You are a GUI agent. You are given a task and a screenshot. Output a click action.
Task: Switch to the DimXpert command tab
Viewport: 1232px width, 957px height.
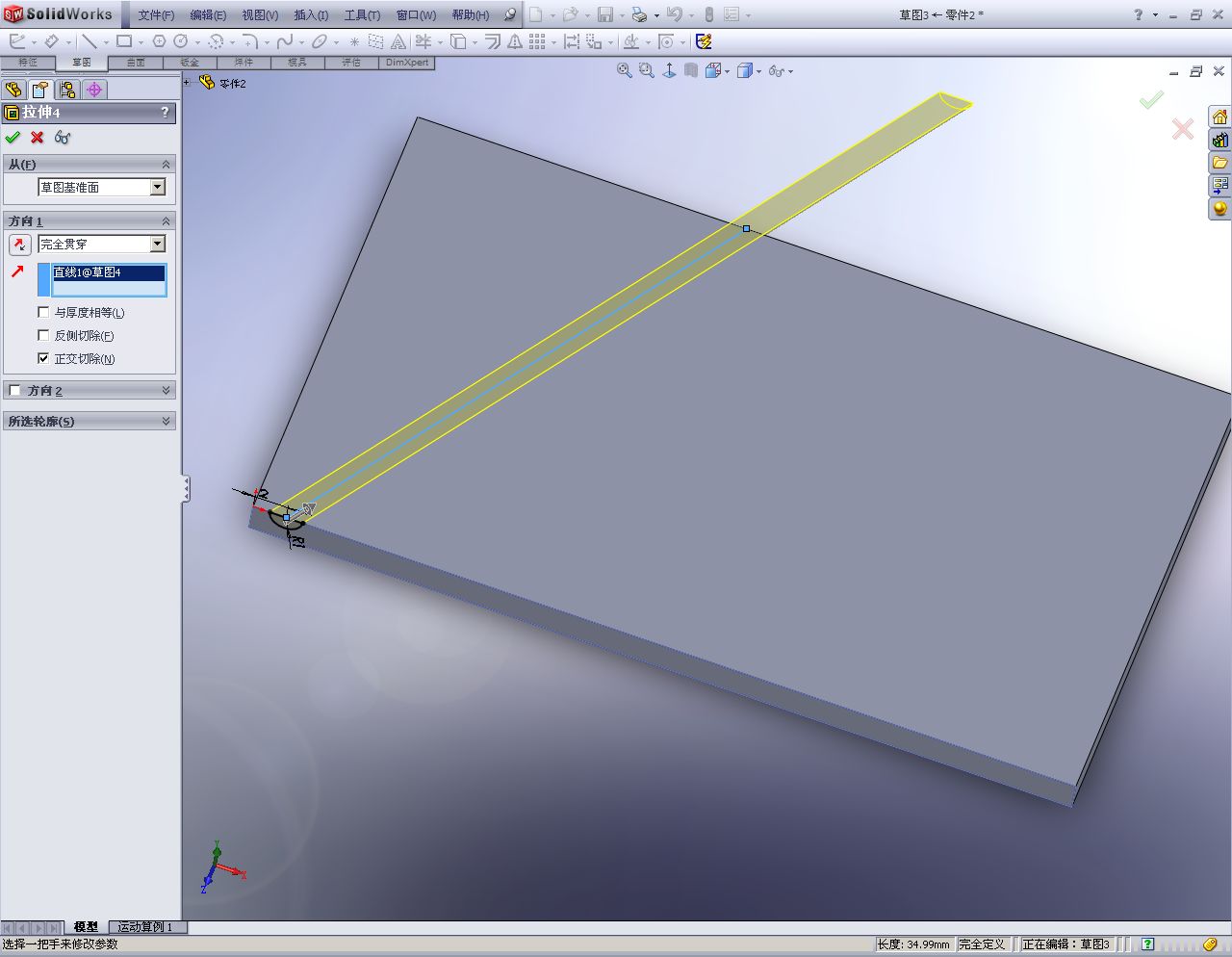click(407, 63)
